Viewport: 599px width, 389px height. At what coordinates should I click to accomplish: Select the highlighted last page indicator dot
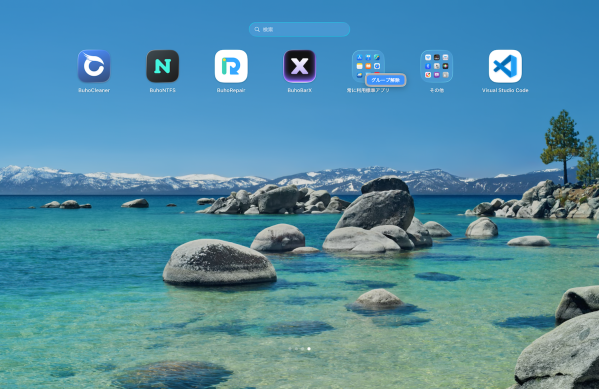(x=309, y=349)
